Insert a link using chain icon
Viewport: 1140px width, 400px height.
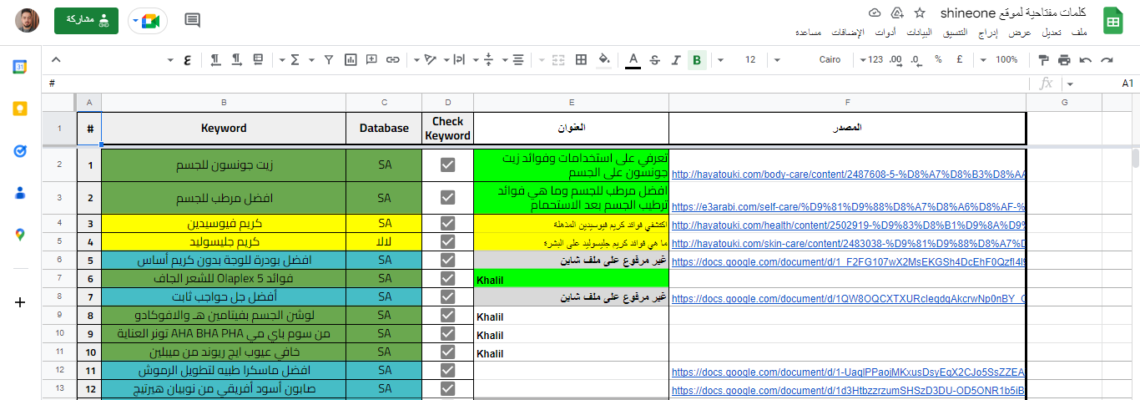[393, 60]
